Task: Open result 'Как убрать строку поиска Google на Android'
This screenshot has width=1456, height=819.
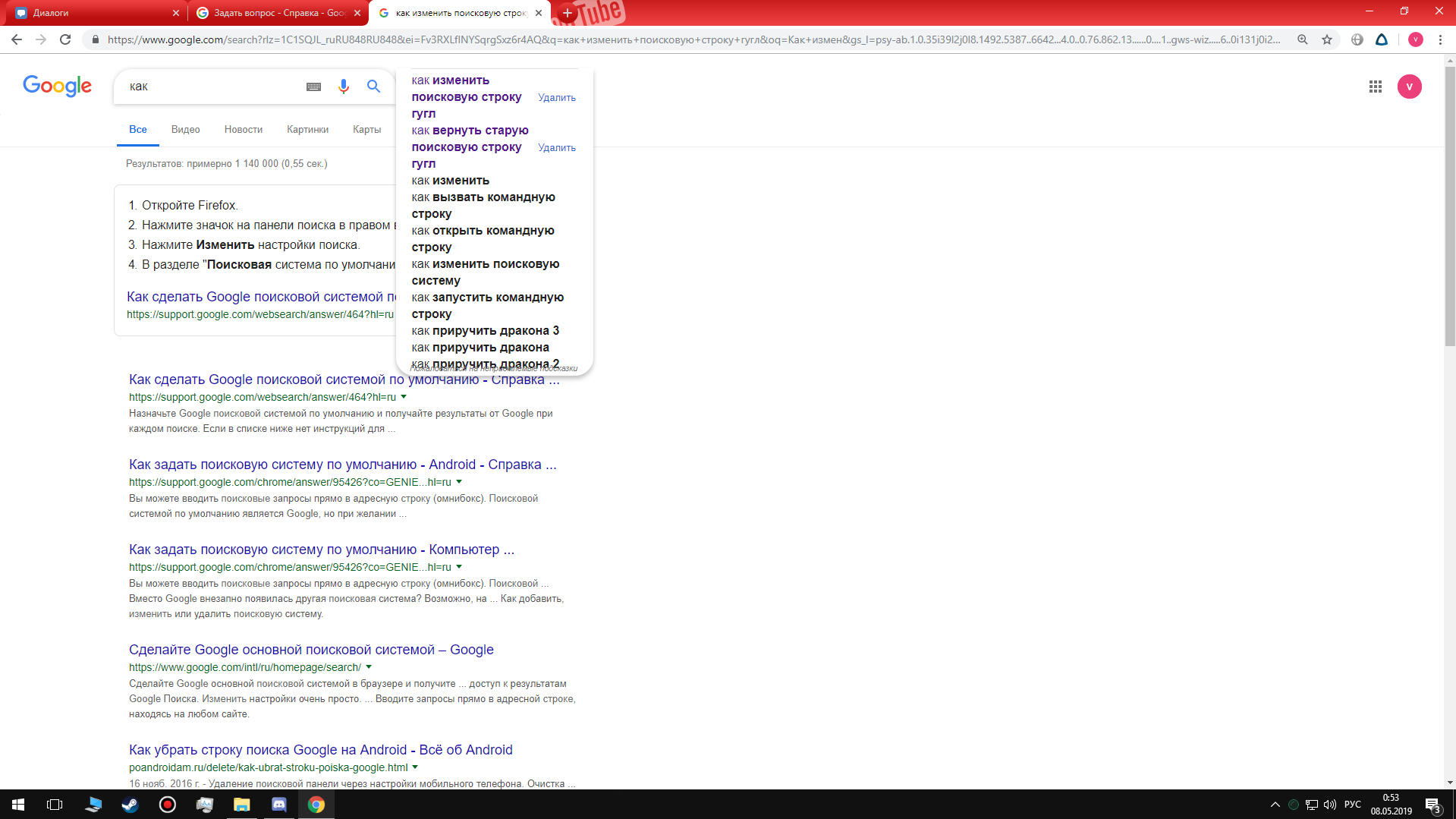Action: click(x=321, y=750)
